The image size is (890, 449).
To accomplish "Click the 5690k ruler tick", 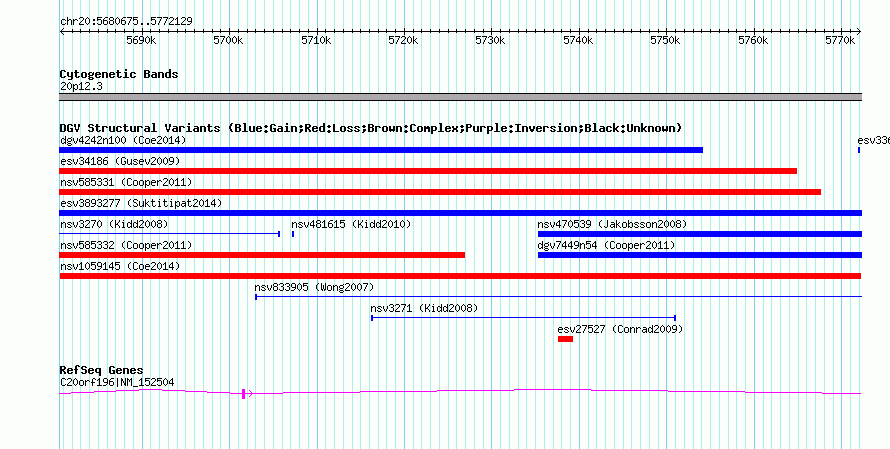I will click(x=141, y=40).
